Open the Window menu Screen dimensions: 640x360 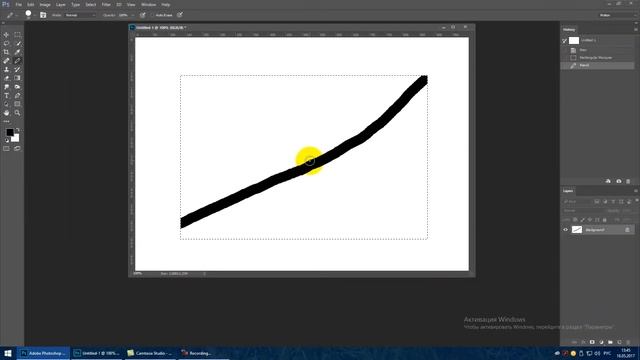[148, 4]
